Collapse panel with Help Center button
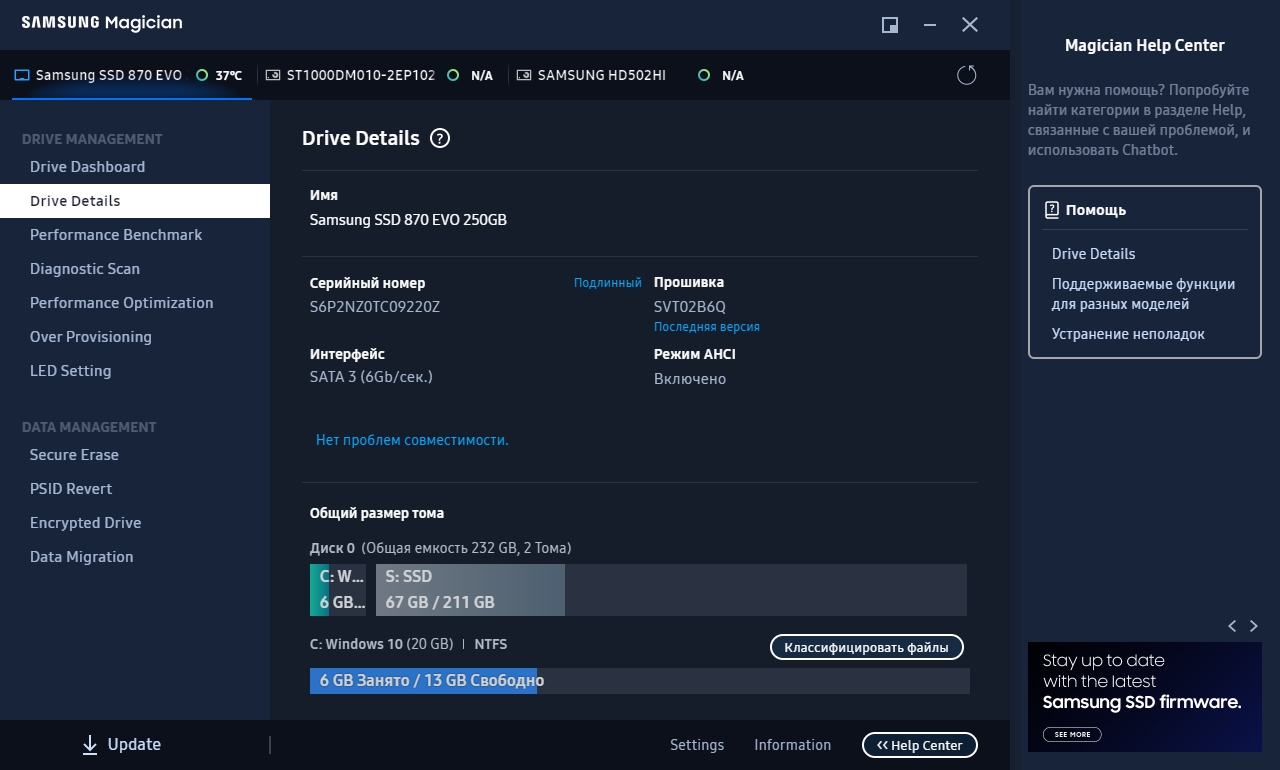 coord(920,745)
